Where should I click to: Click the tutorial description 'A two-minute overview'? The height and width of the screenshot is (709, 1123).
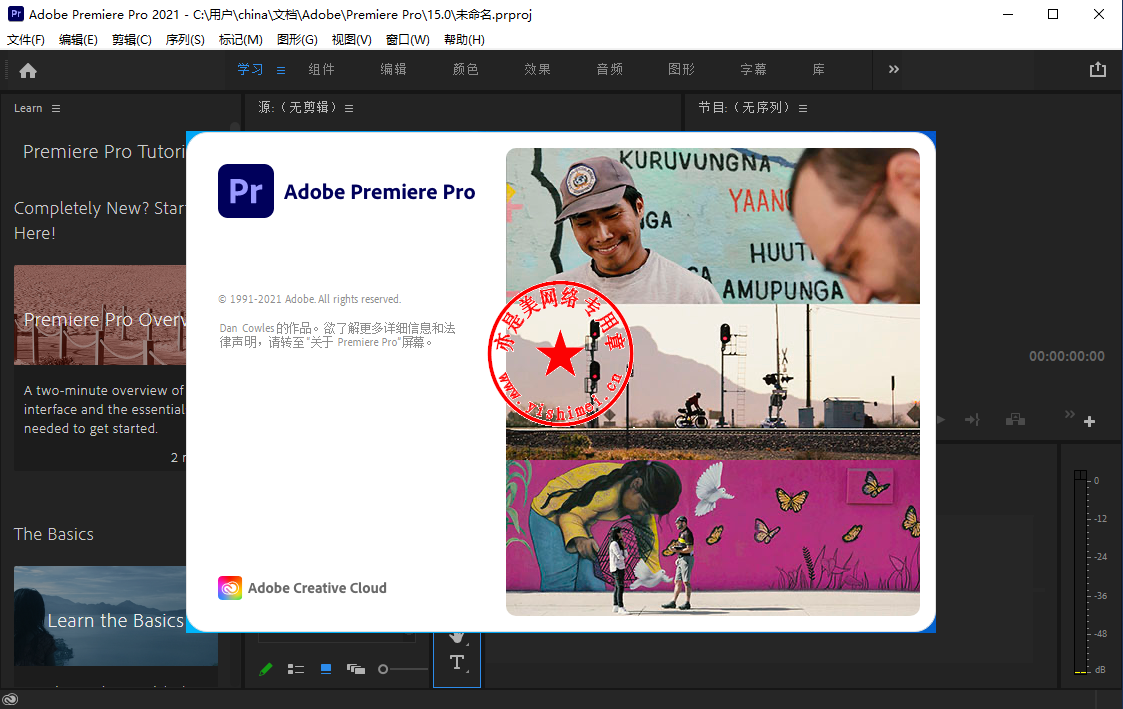104,410
